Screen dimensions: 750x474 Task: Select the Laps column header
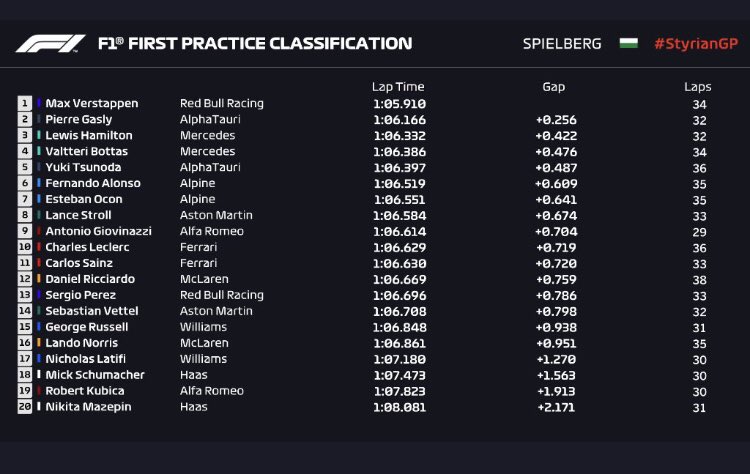pyautogui.click(x=698, y=87)
